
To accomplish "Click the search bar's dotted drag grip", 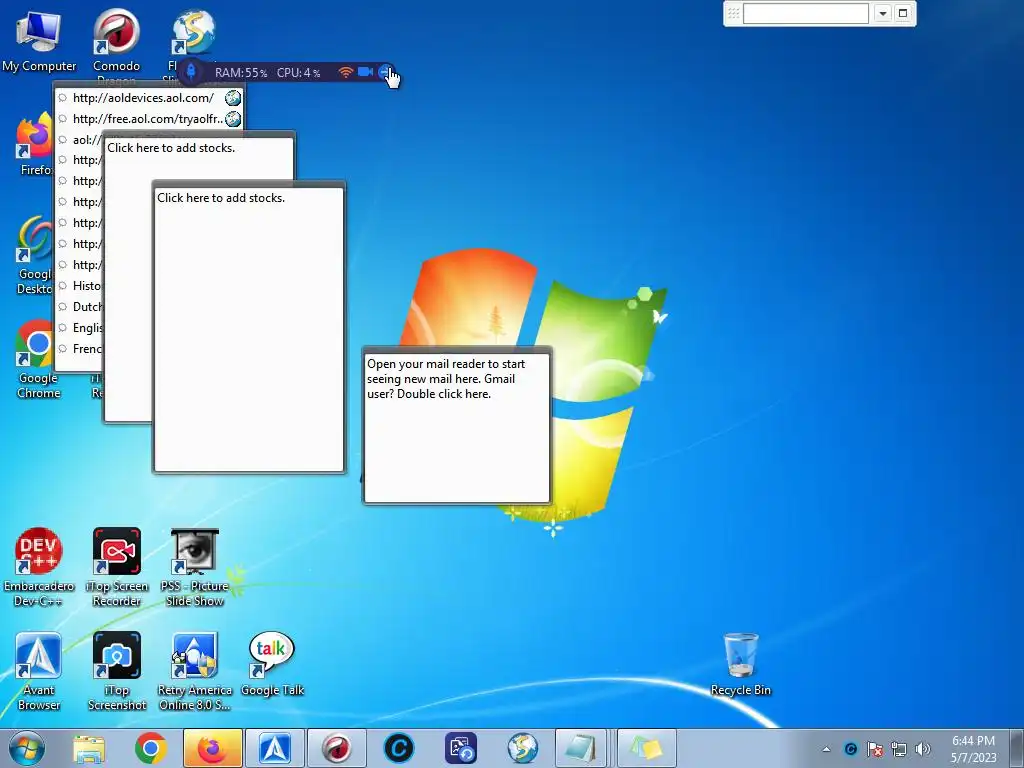I will [x=733, y=13].
